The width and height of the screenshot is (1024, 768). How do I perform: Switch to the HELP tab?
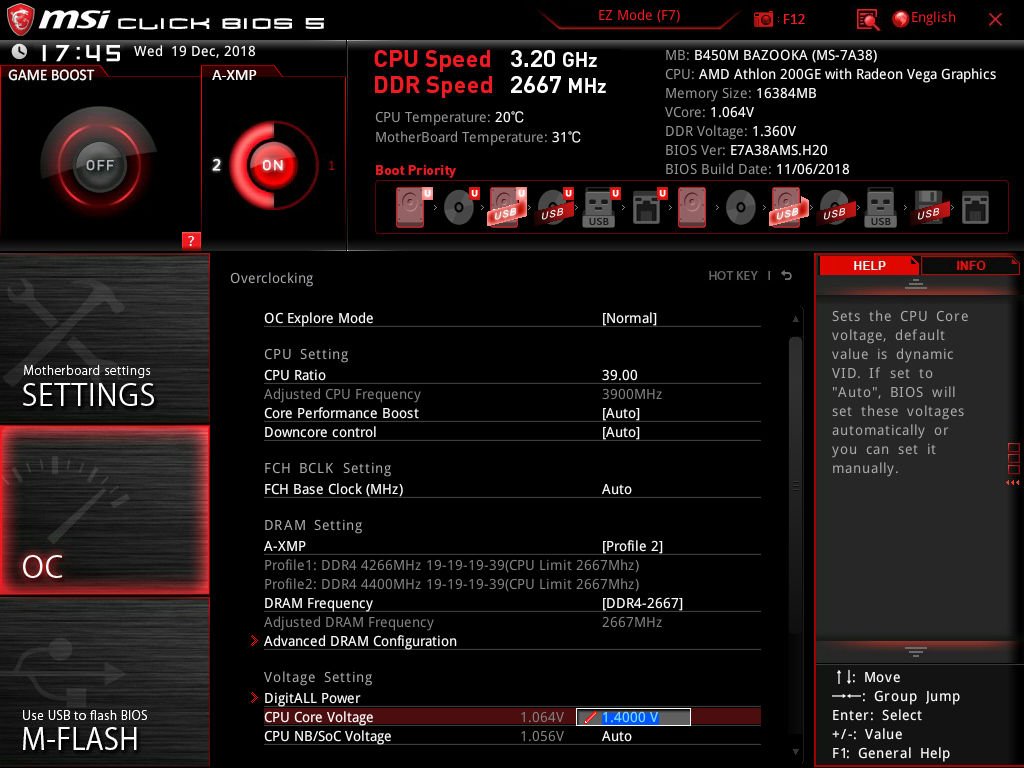click(869, 265)
